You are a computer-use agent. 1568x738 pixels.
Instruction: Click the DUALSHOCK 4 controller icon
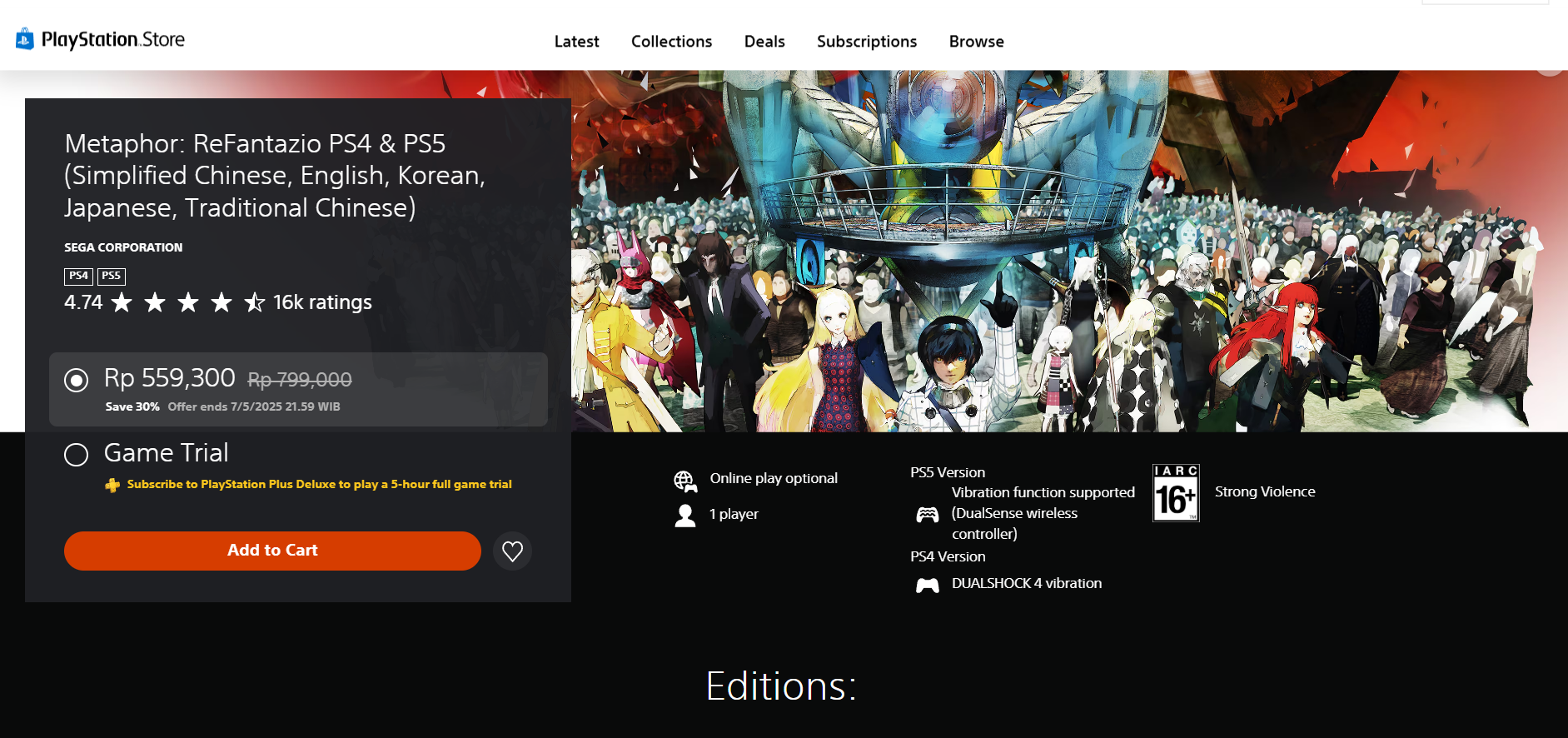pos(928,585)
